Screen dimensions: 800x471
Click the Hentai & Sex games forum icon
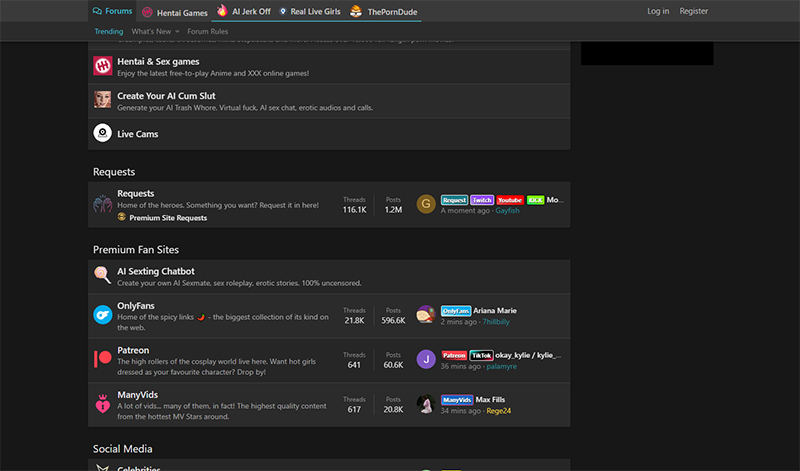(103, 66)
